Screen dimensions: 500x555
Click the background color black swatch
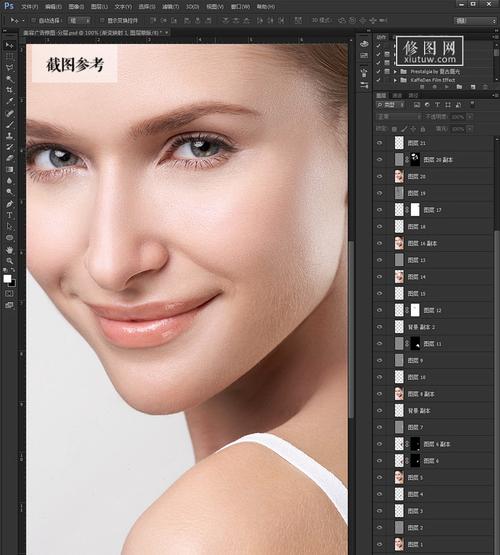pyautogui.click(x=13, y=284)
